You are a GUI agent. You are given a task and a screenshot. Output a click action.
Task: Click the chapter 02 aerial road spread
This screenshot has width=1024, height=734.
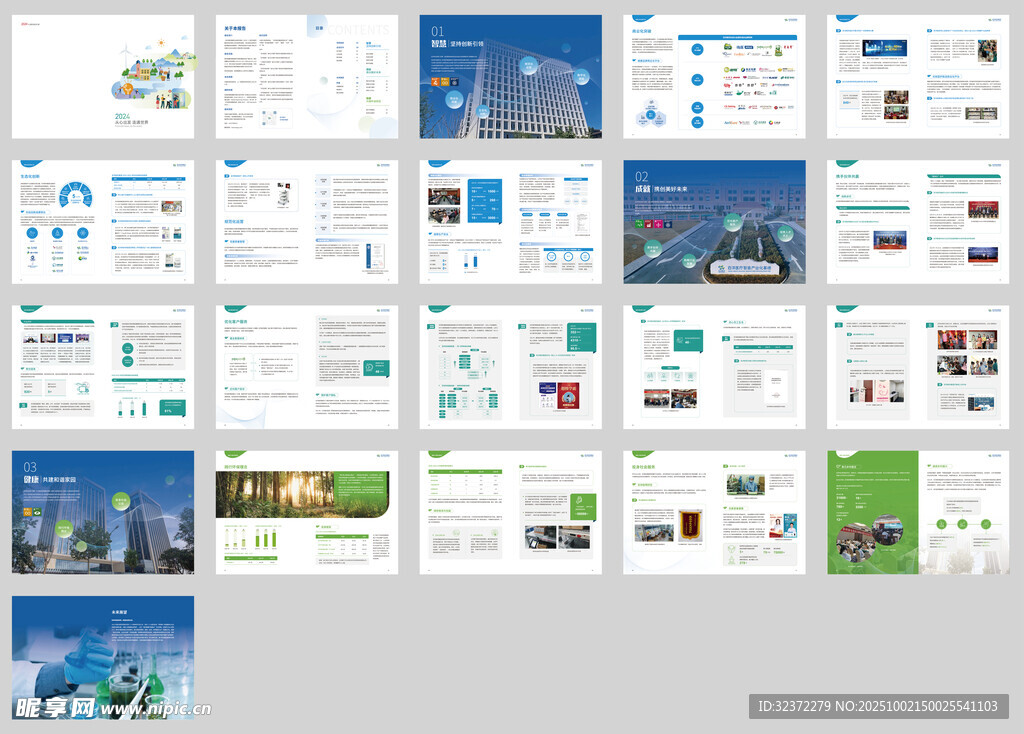point(714,222)
